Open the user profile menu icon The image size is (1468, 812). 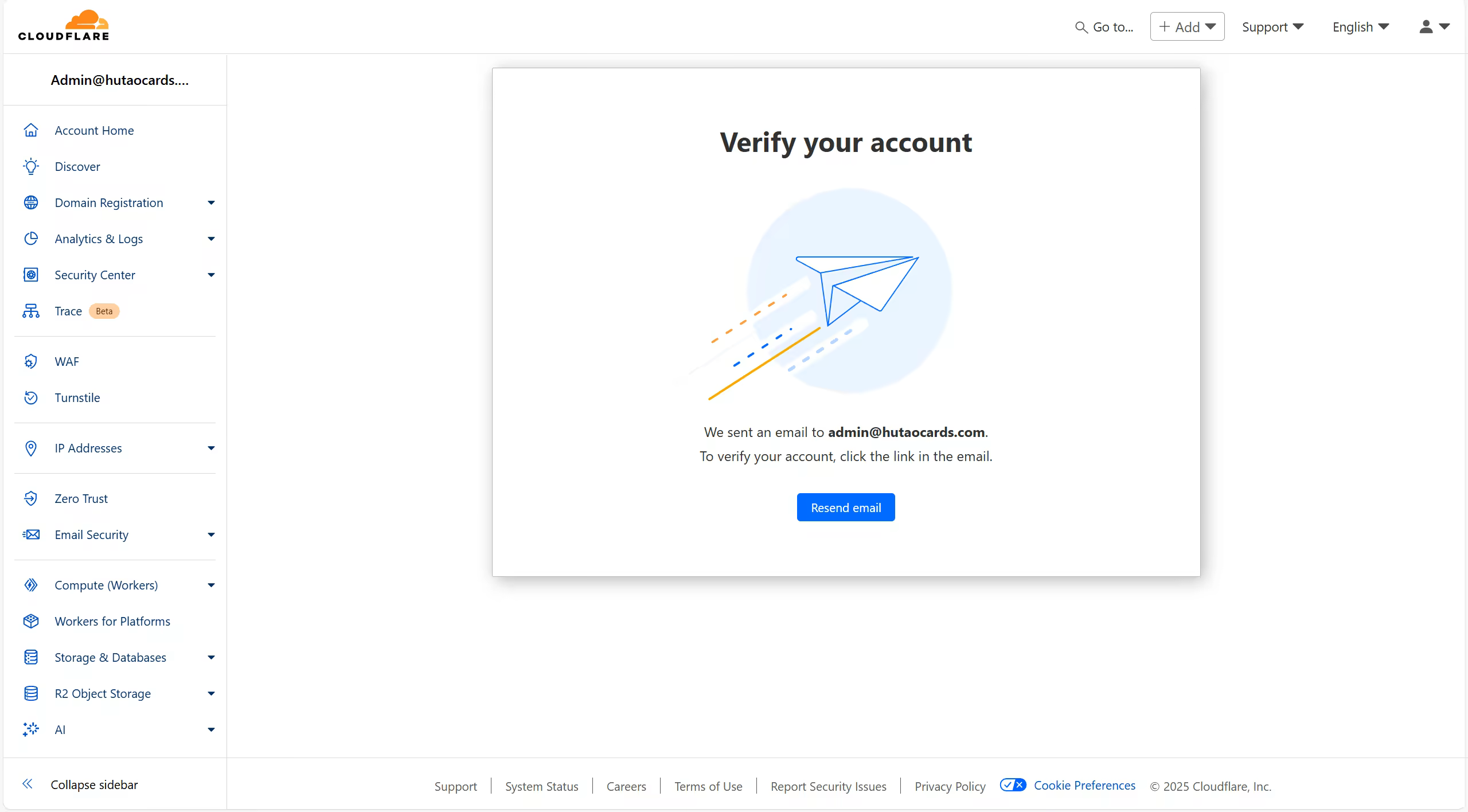click(1434, 27)
